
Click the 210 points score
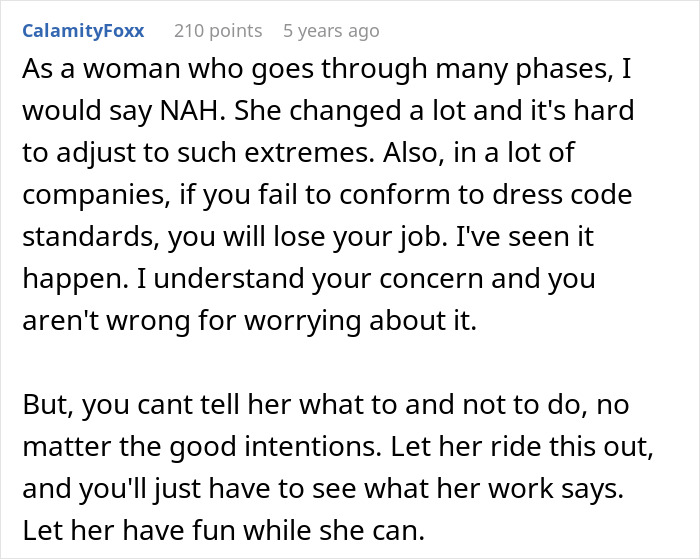coord(218,31)
